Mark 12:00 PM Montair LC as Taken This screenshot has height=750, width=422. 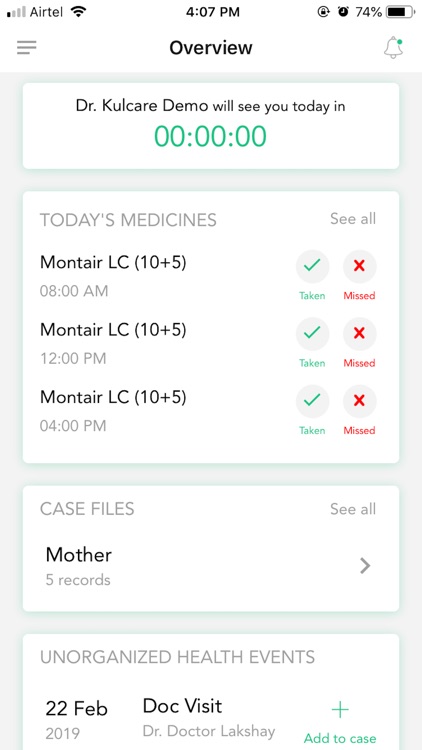tap(312, 334)
